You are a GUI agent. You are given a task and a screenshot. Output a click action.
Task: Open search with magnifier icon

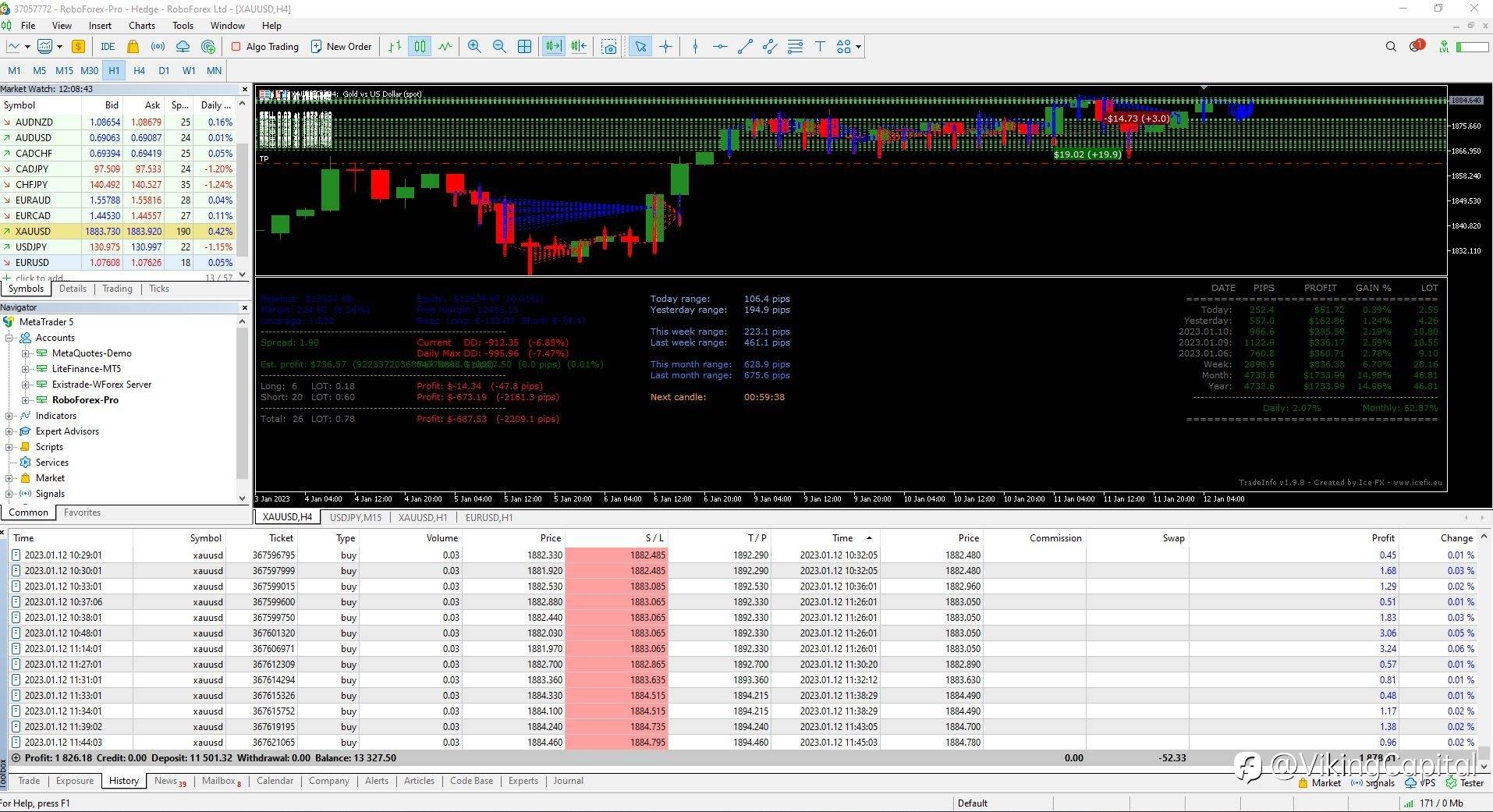click(1391, 47)
